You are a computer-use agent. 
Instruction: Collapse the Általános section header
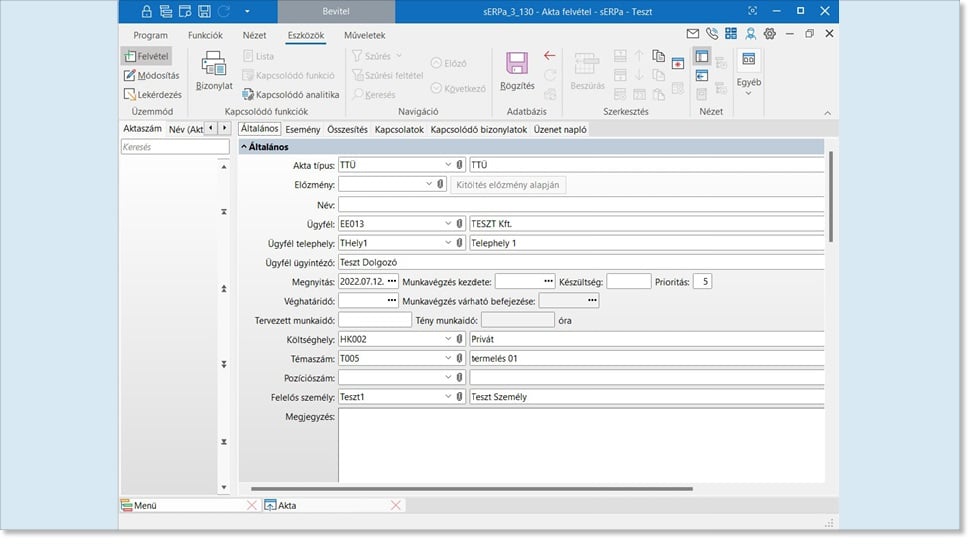tap(243, 147)
